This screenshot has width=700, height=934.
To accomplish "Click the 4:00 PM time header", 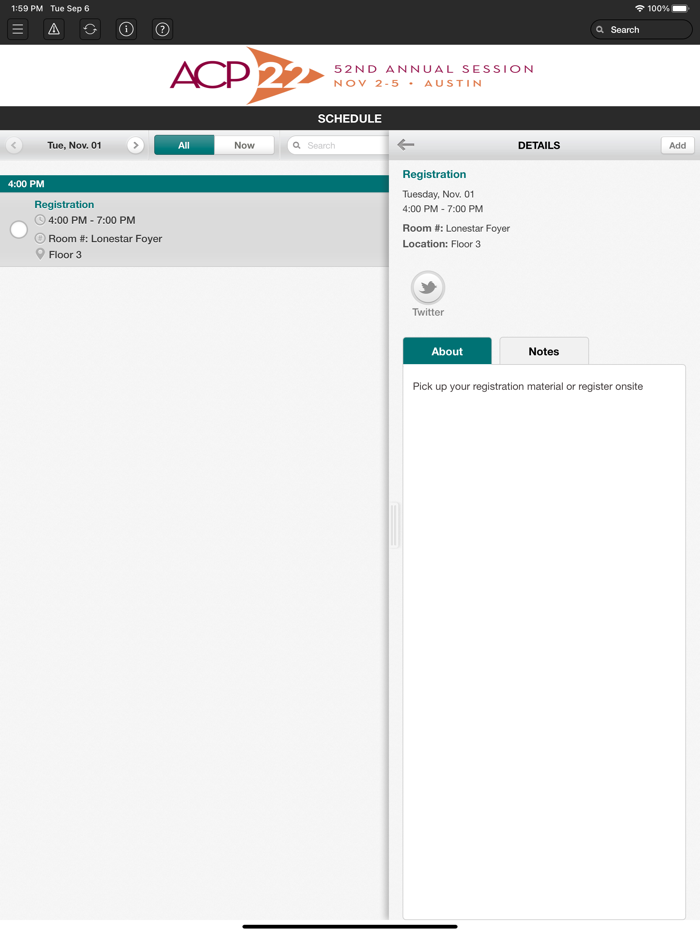I will [194, 183].
